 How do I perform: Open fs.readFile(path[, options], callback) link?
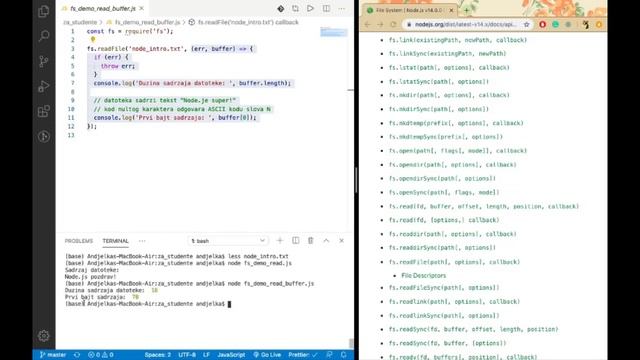coord(454,262)
